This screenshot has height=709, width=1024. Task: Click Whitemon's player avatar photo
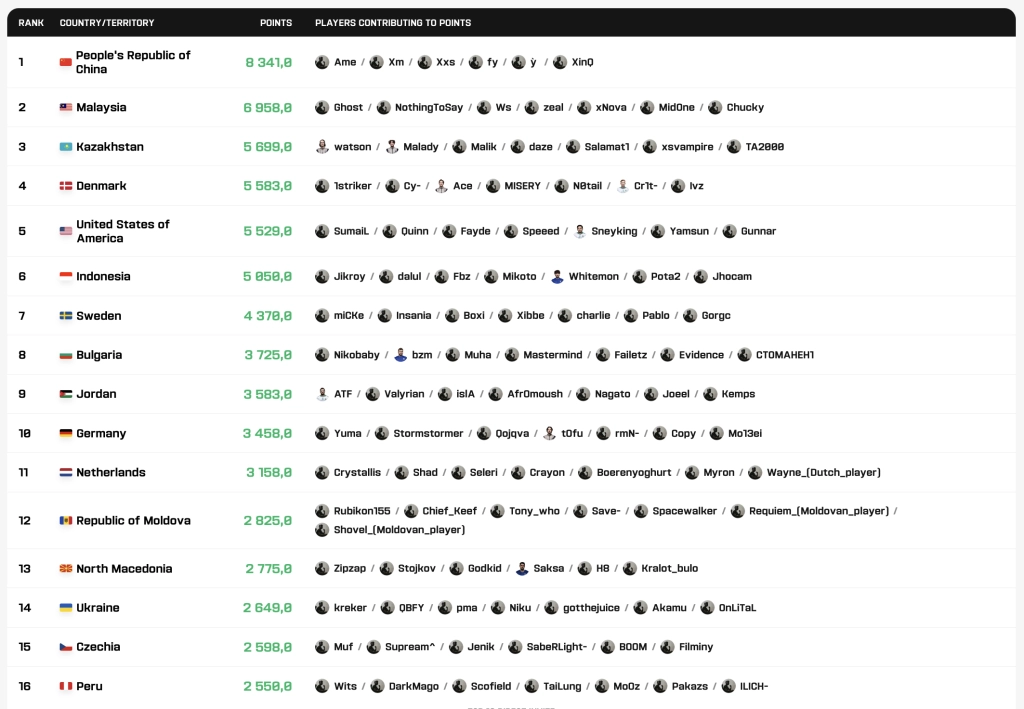(557, 277)
